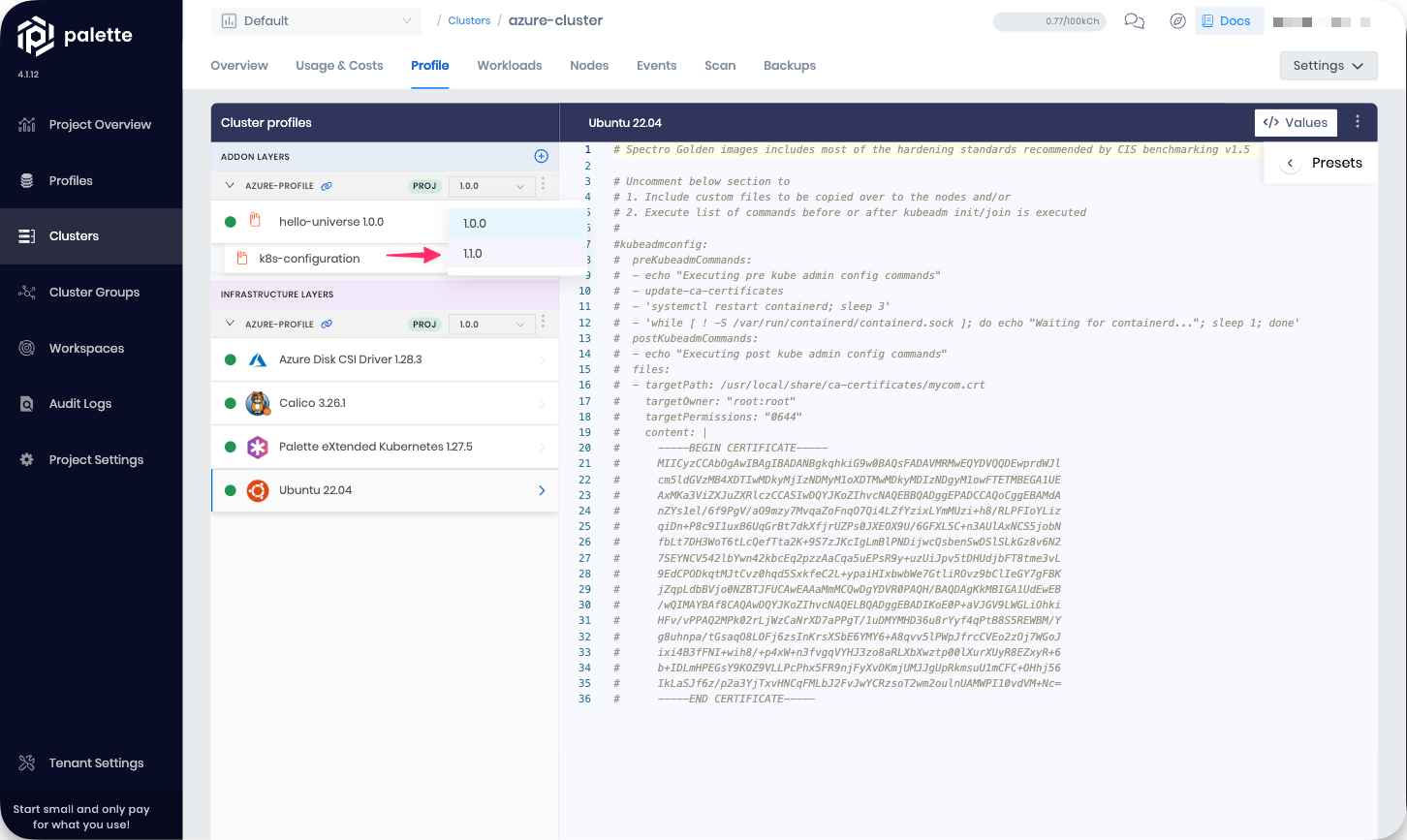Switch to the Nodes tab
Image resolution: width=1407 pixels, height=840 pixels.
coord(589,66)
